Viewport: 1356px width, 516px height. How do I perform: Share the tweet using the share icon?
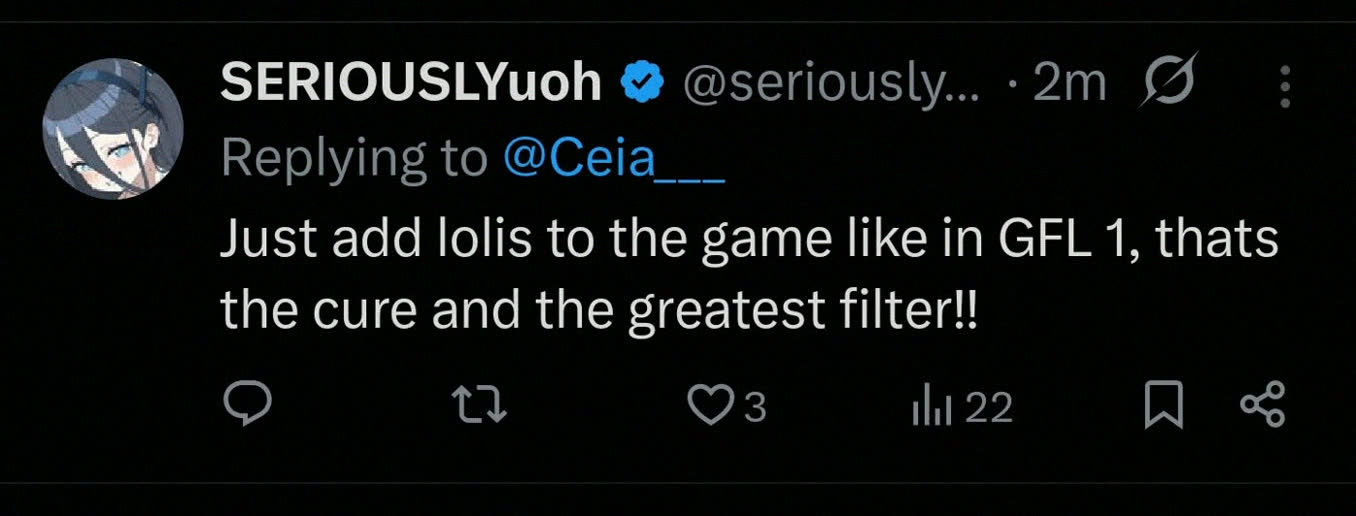click(1262, 406)
